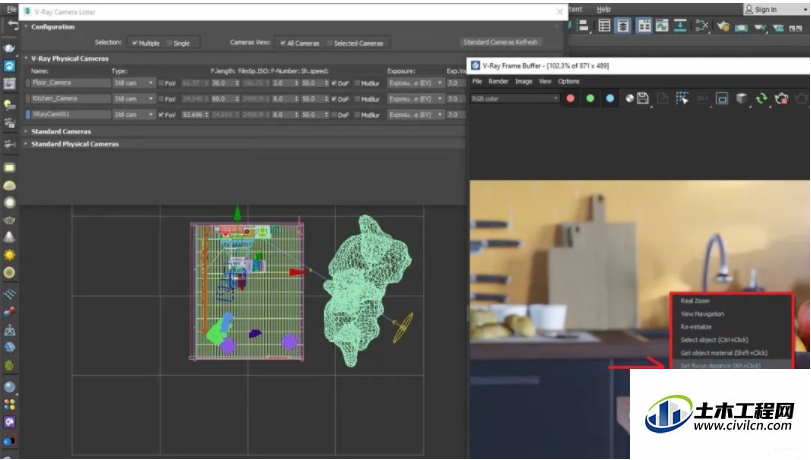The height and width of the screenshot is (460, 811).
Task: Select the Multiple selection option
Action: pos(146,43)
